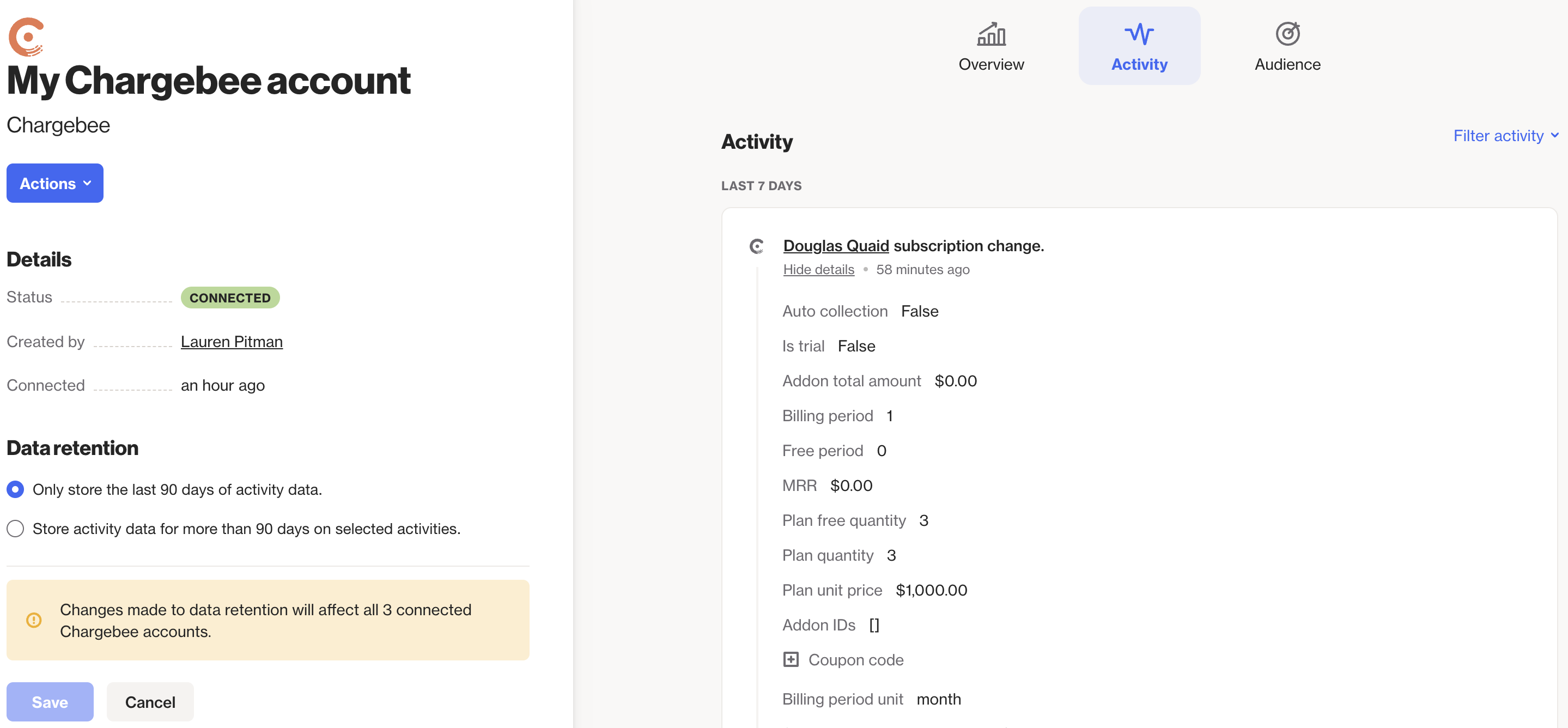Click the 'Billing period unit month' row

[872, 699]
